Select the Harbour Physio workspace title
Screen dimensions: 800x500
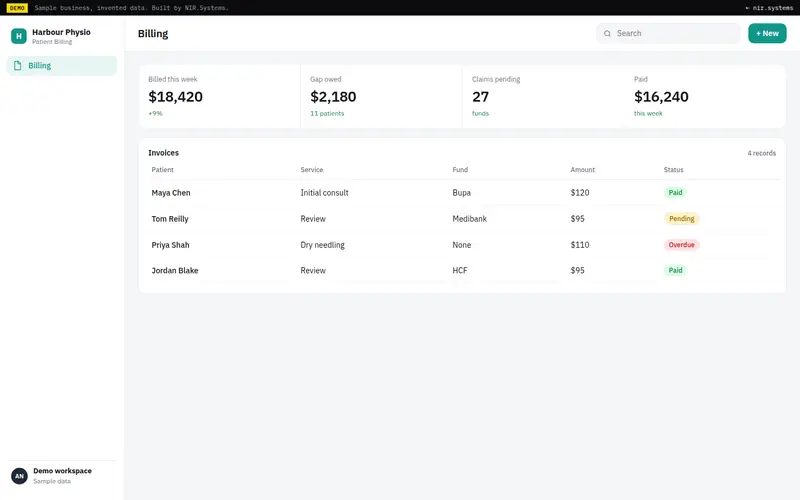[x=61, y=32]
